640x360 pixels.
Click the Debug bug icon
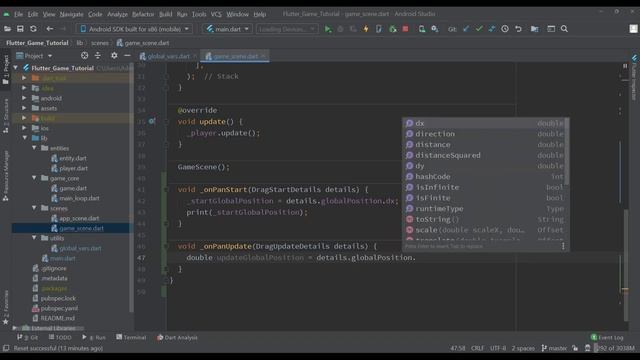(340, 29)
